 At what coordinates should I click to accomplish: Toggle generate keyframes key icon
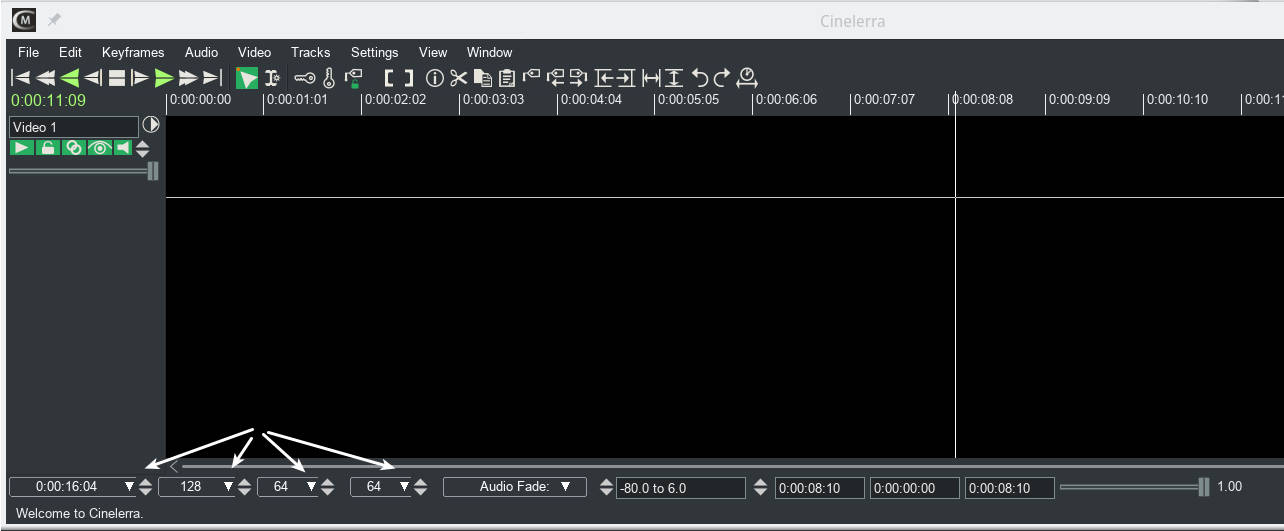click(x=305, y=77)
